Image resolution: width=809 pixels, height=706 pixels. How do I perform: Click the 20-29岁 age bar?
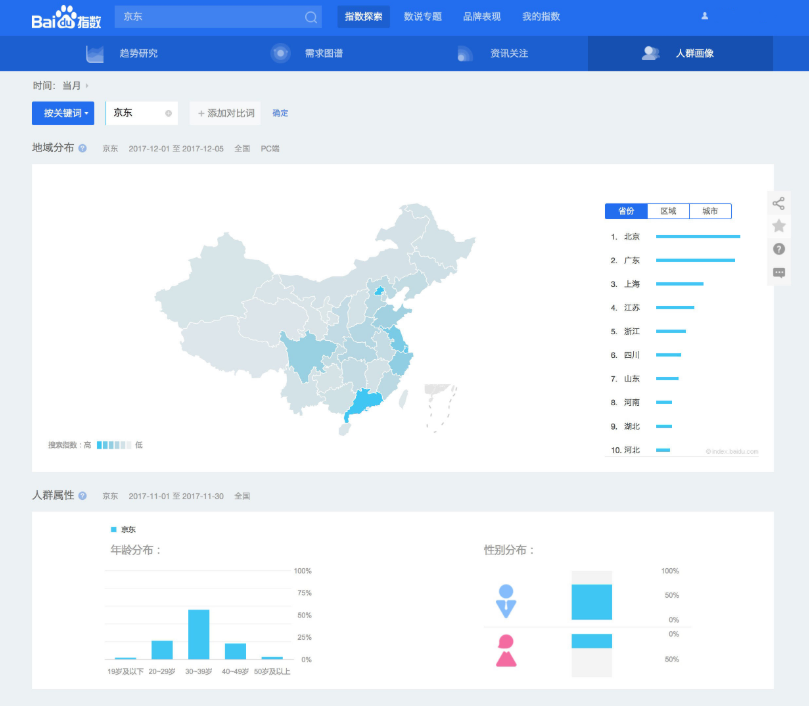tap(162, 650)
